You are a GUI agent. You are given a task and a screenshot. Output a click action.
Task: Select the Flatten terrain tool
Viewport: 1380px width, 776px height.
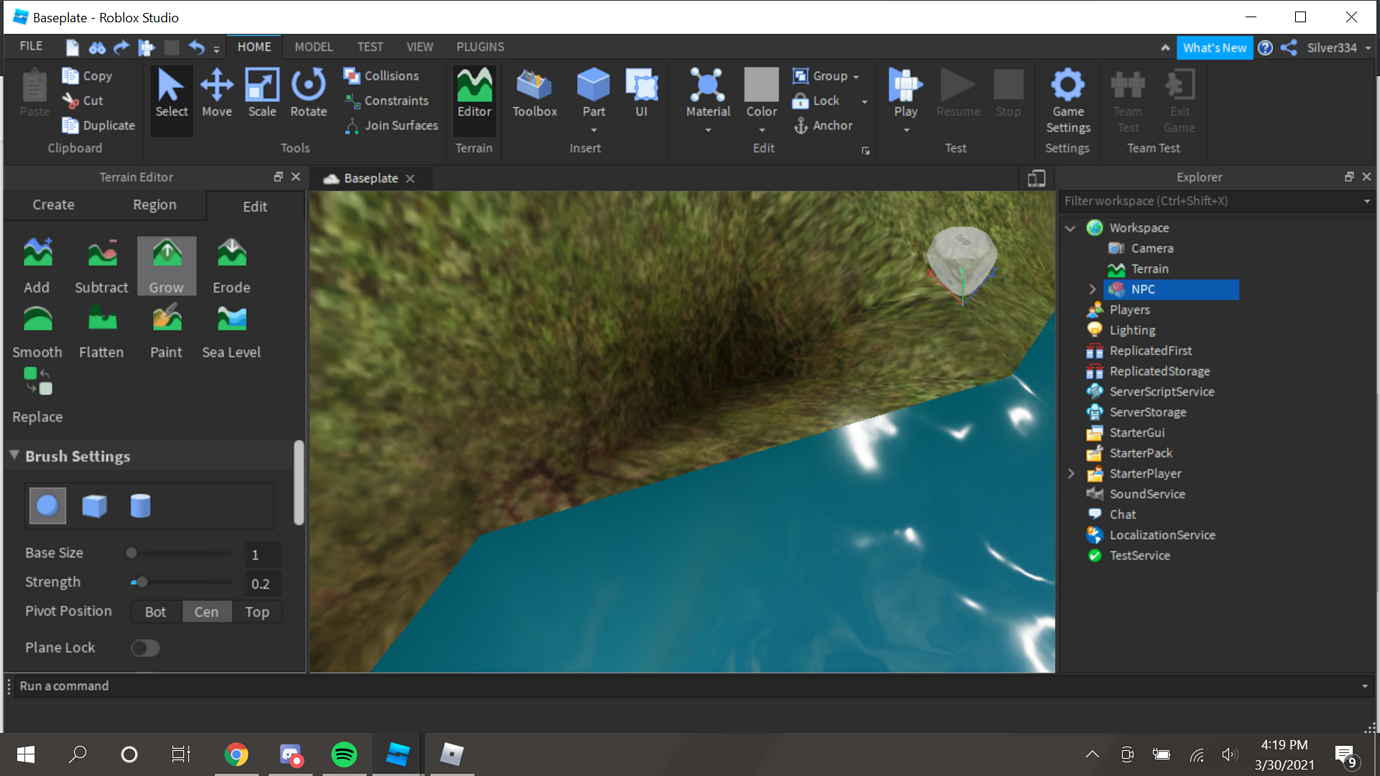coord(101,331)
